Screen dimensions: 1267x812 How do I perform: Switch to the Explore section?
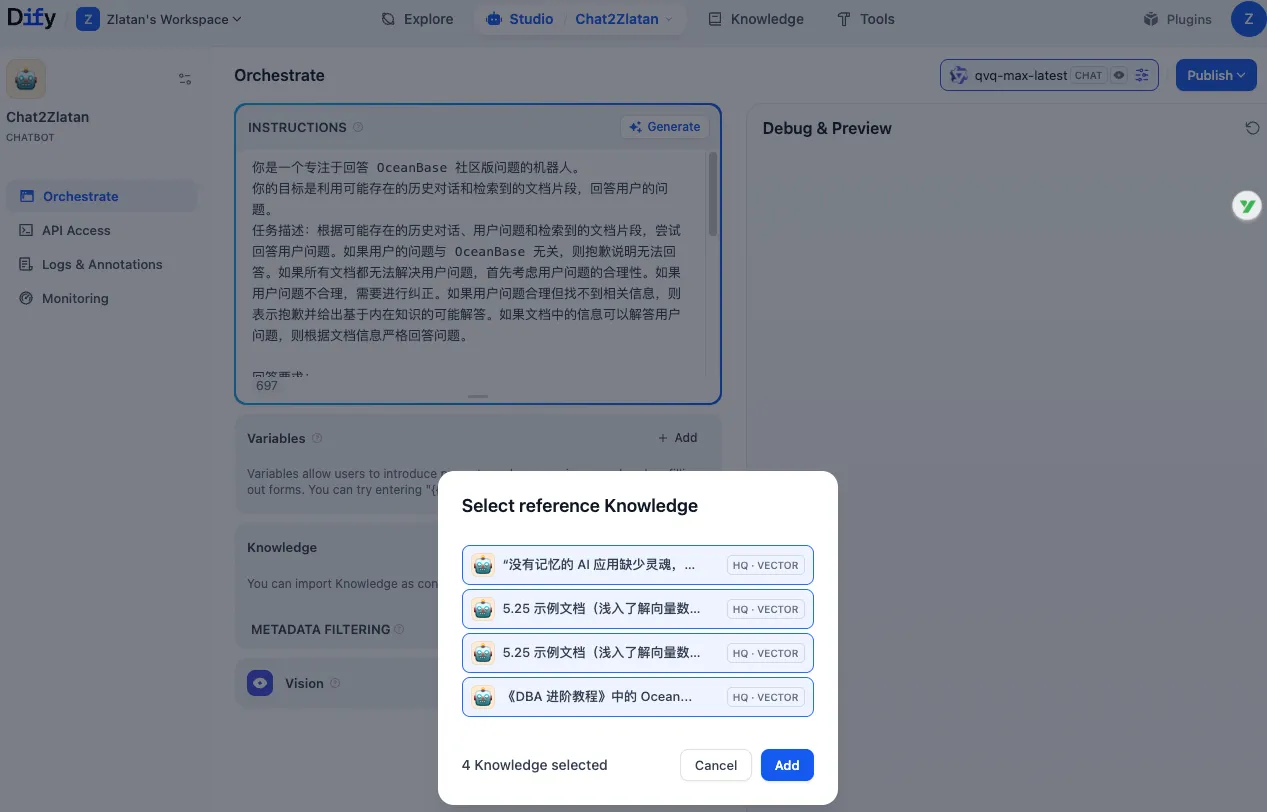point(416,18)
